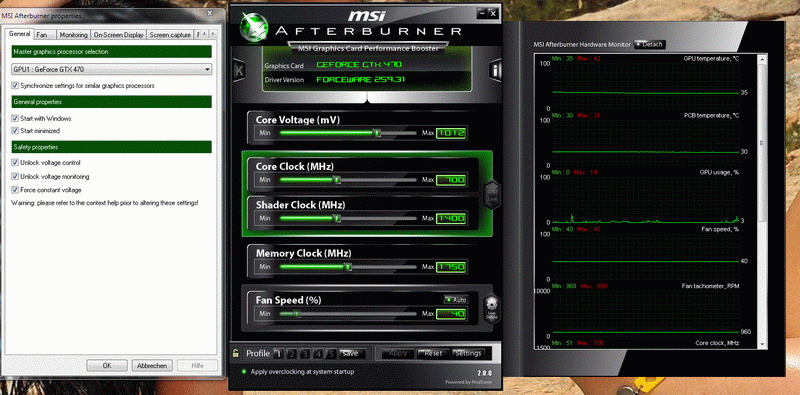800x395 pixels.
Task: Toggle Start minimized checkbox
Action: [15, 131]
